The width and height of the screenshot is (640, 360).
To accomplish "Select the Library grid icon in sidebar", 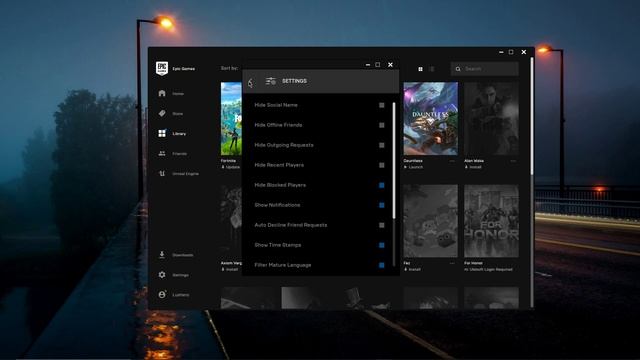I will coord(162,133).
